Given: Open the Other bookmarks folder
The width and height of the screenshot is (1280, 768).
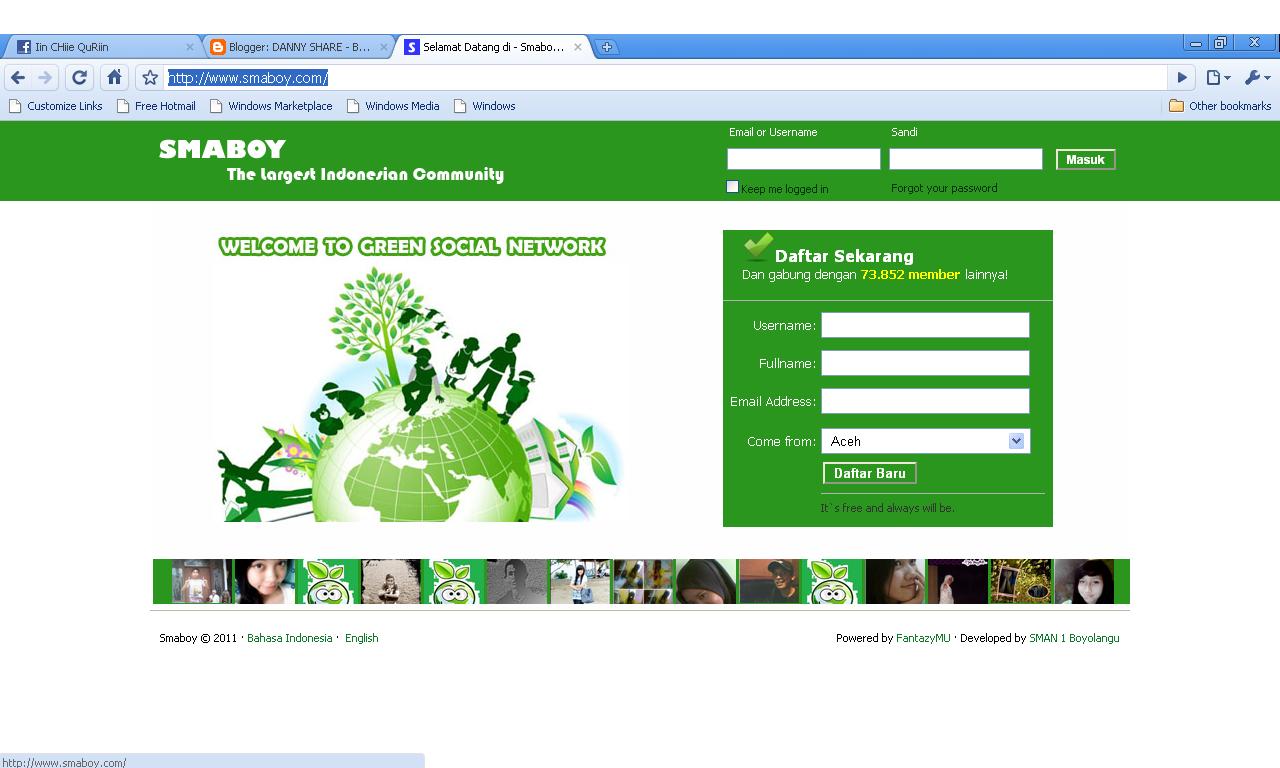Looking at the screenshot, I should 1220,106.
